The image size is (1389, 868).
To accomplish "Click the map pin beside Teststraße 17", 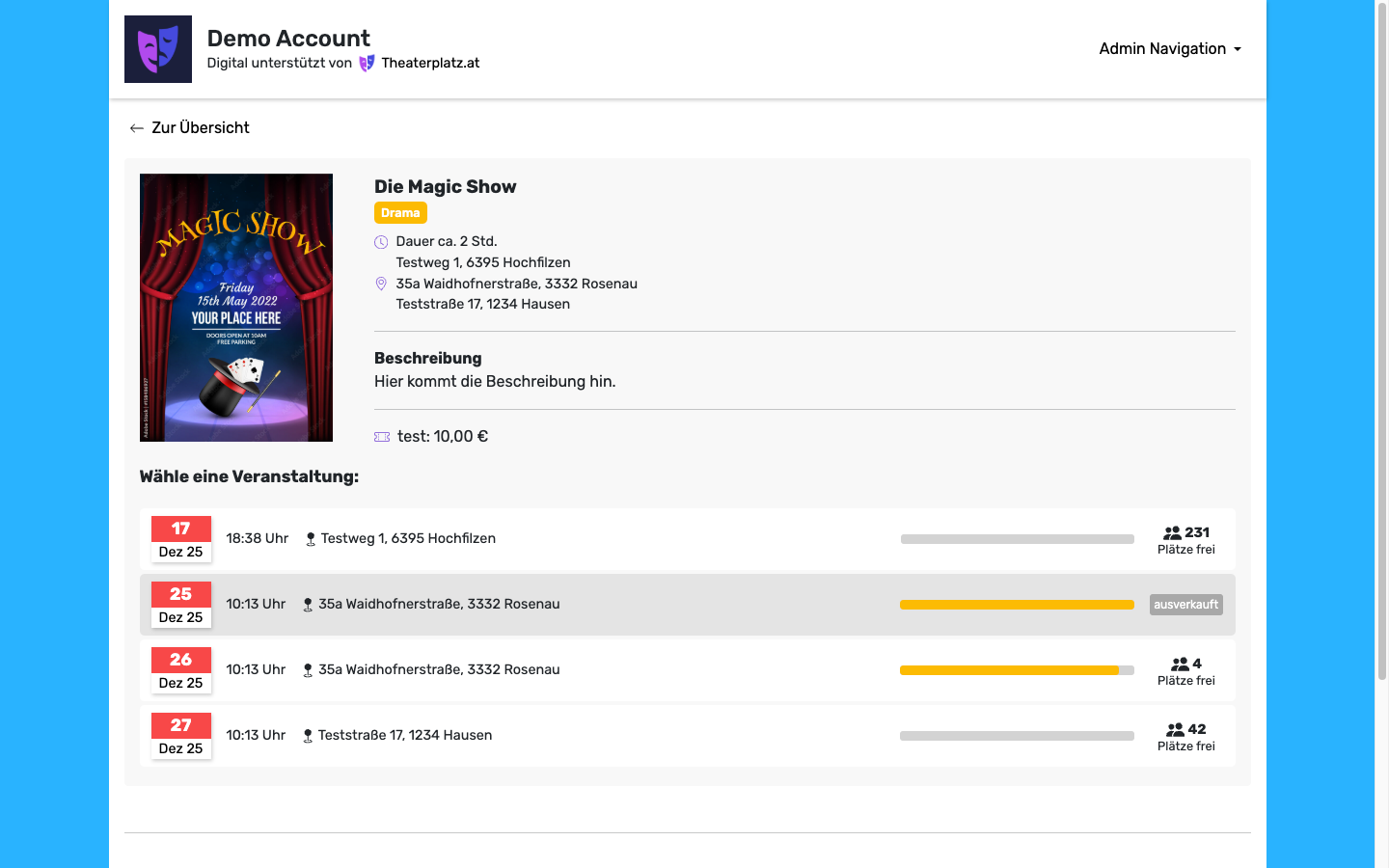I will tap(308, 736).
